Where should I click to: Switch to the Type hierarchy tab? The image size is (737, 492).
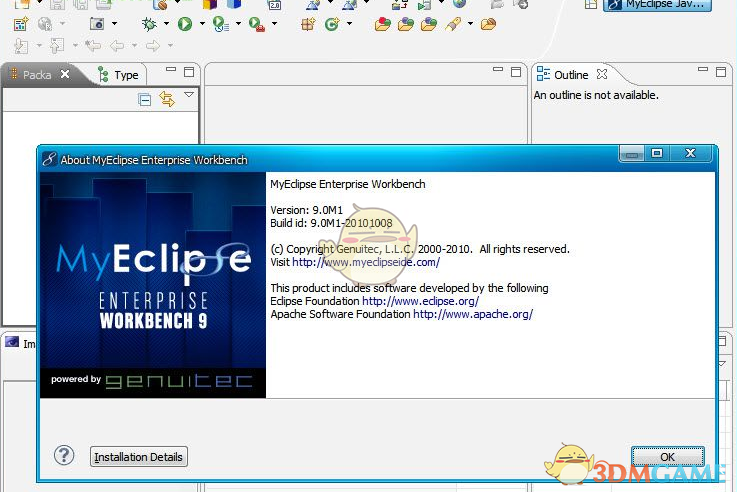pyautogui.click(x=118, y=75)
